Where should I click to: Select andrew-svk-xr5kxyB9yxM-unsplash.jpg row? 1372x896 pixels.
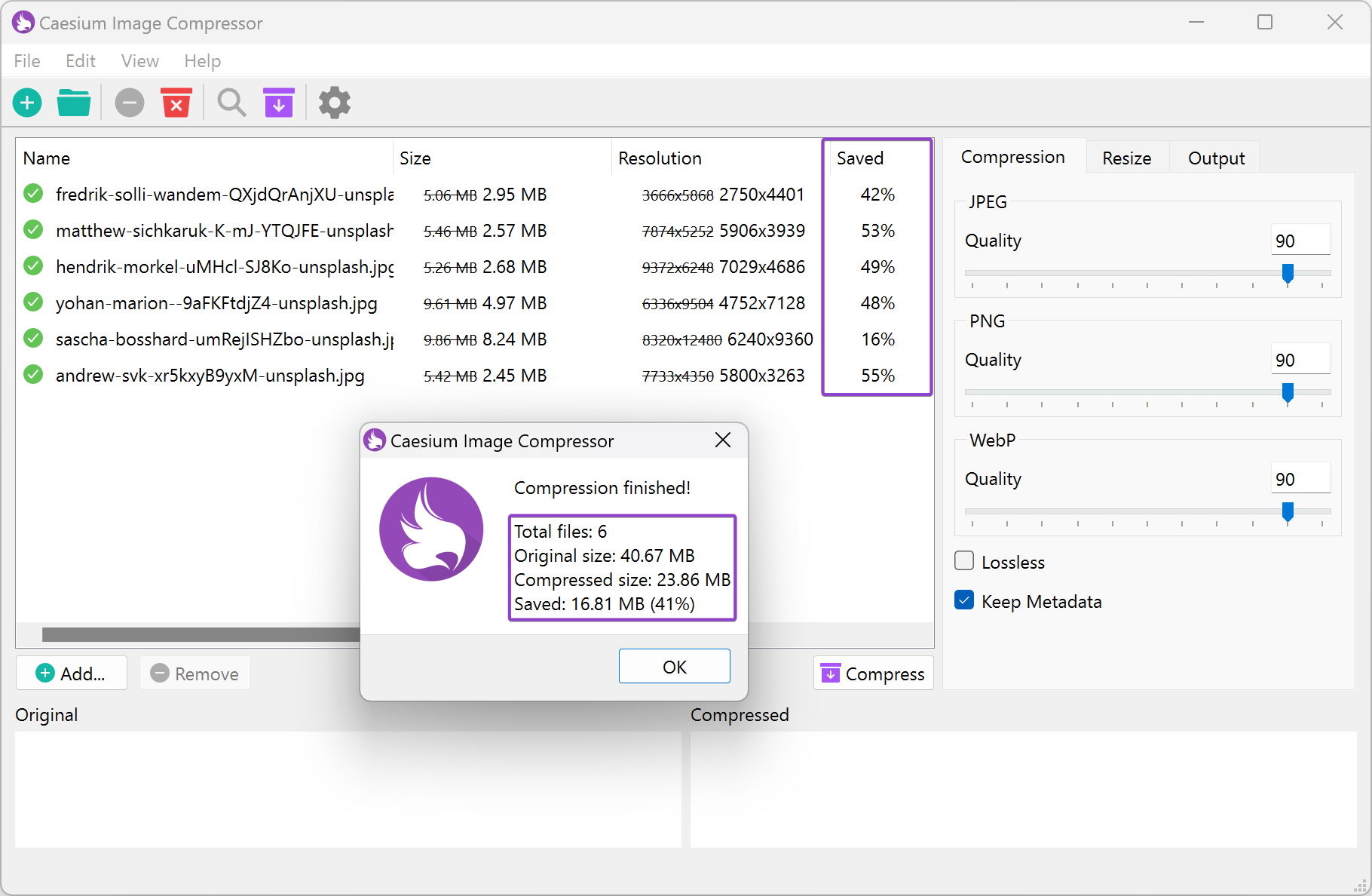coord(474,376)
